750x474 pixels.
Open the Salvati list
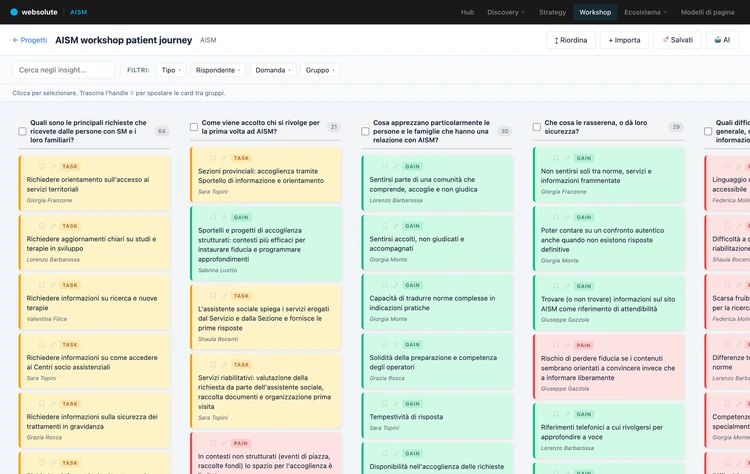[677, 40]
